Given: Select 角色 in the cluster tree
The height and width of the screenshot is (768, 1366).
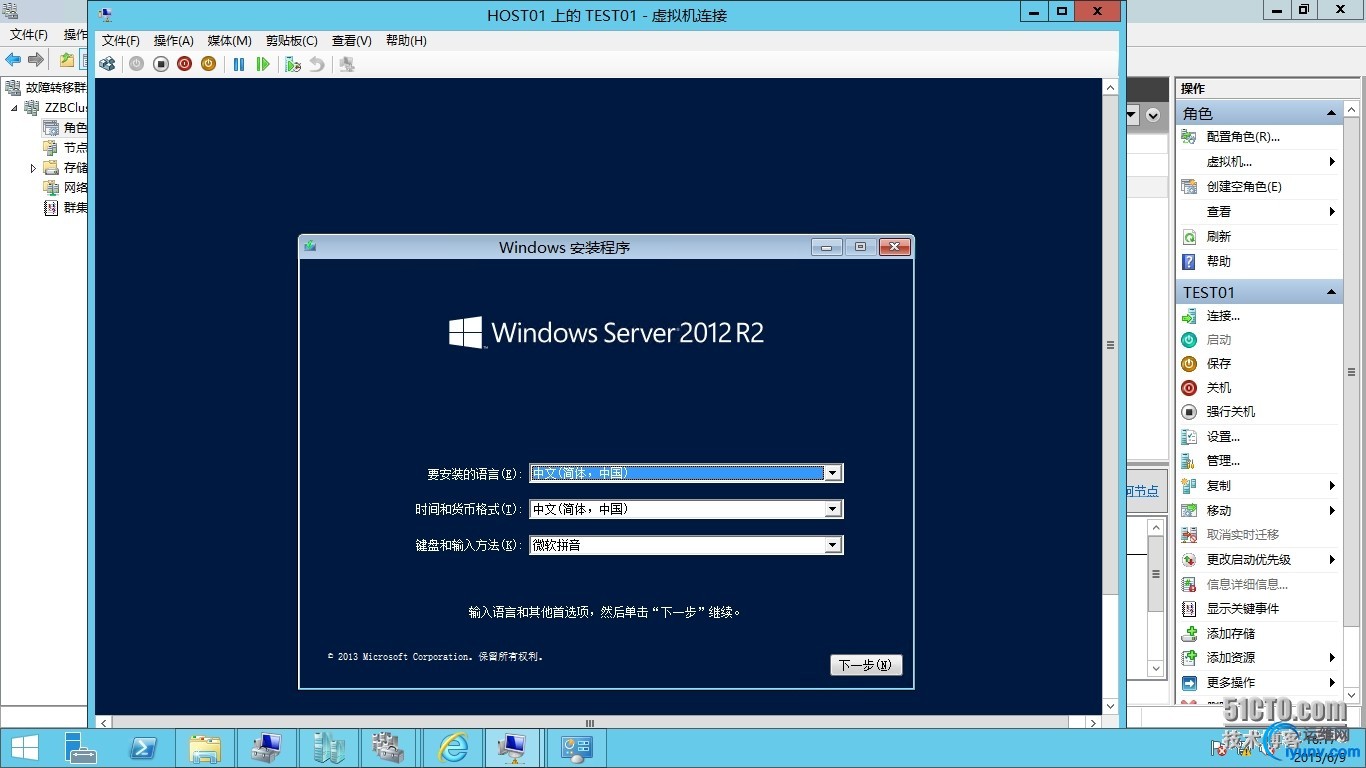Looking at the screenshot, I should (66, 128).
